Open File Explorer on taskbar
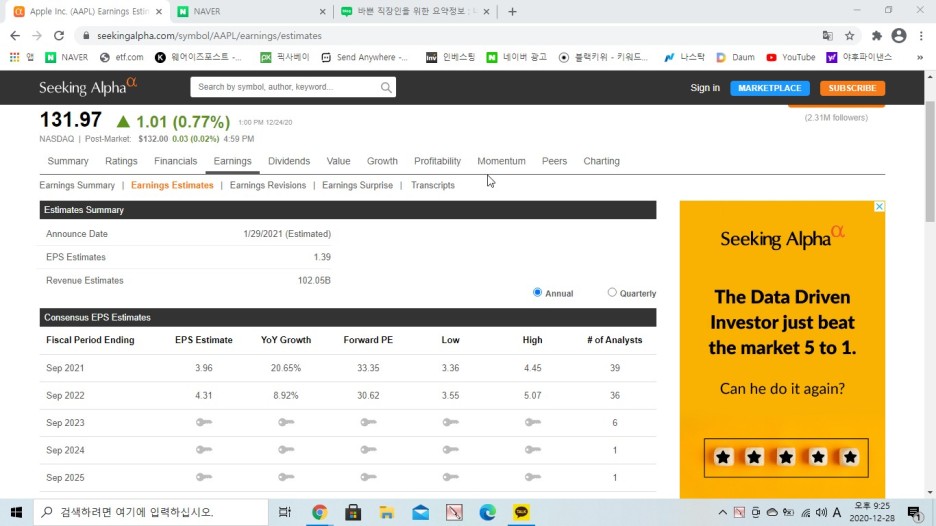This screenshot has width=936, height=526. point(386,512)
